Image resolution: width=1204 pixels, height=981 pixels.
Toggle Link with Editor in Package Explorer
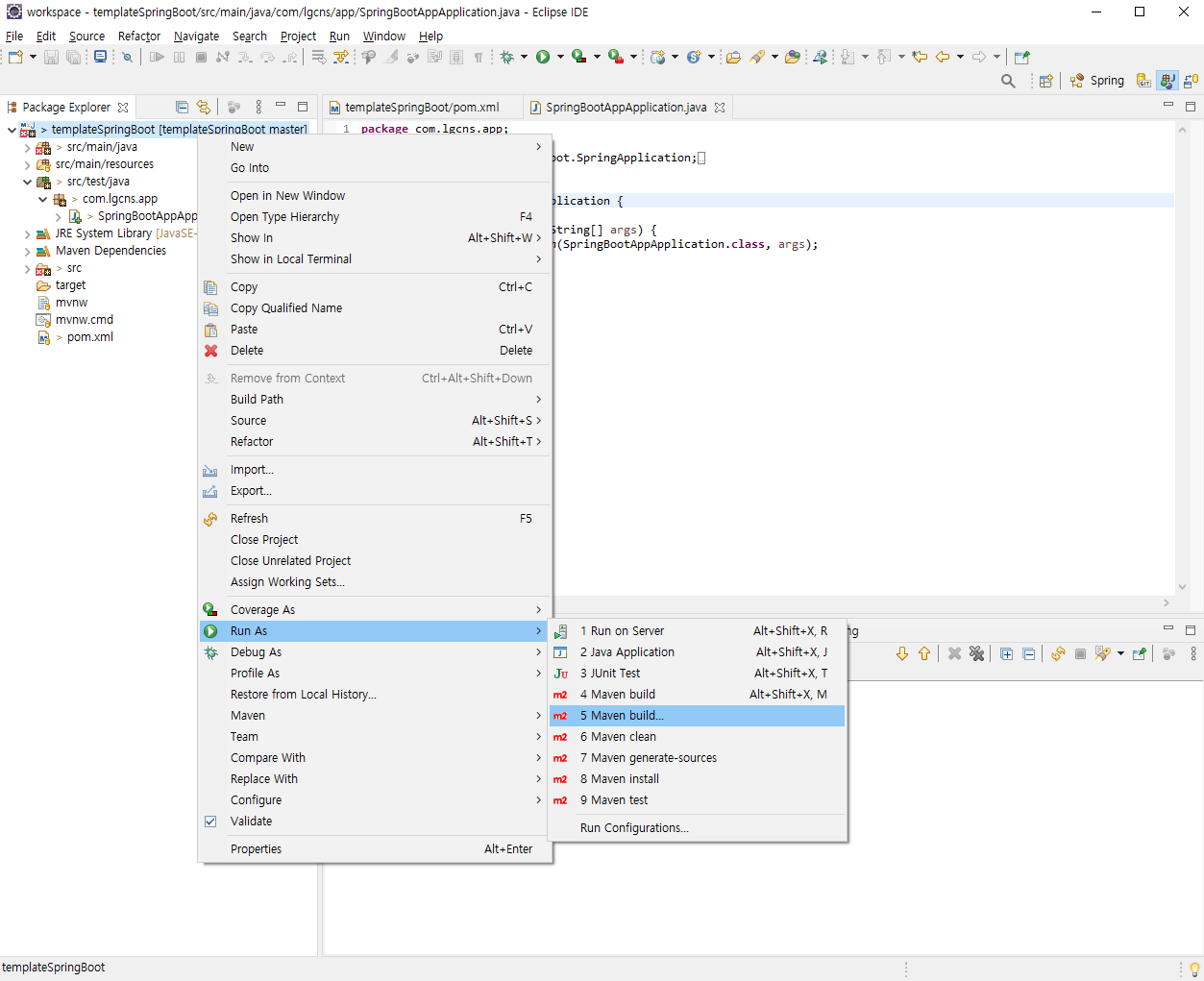(204, 107)
